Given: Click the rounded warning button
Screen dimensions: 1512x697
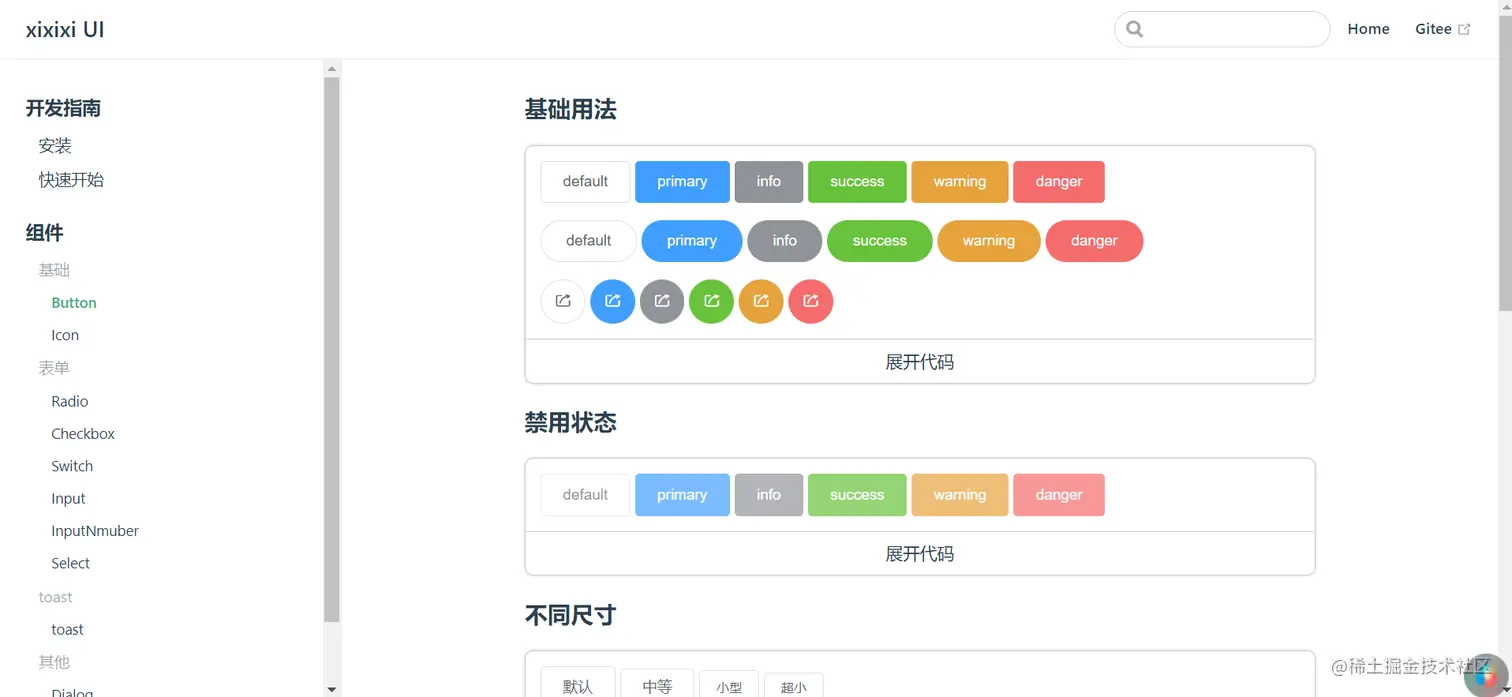Looking at the screenshot, I should pyautogui.click(x=989, y=241).
